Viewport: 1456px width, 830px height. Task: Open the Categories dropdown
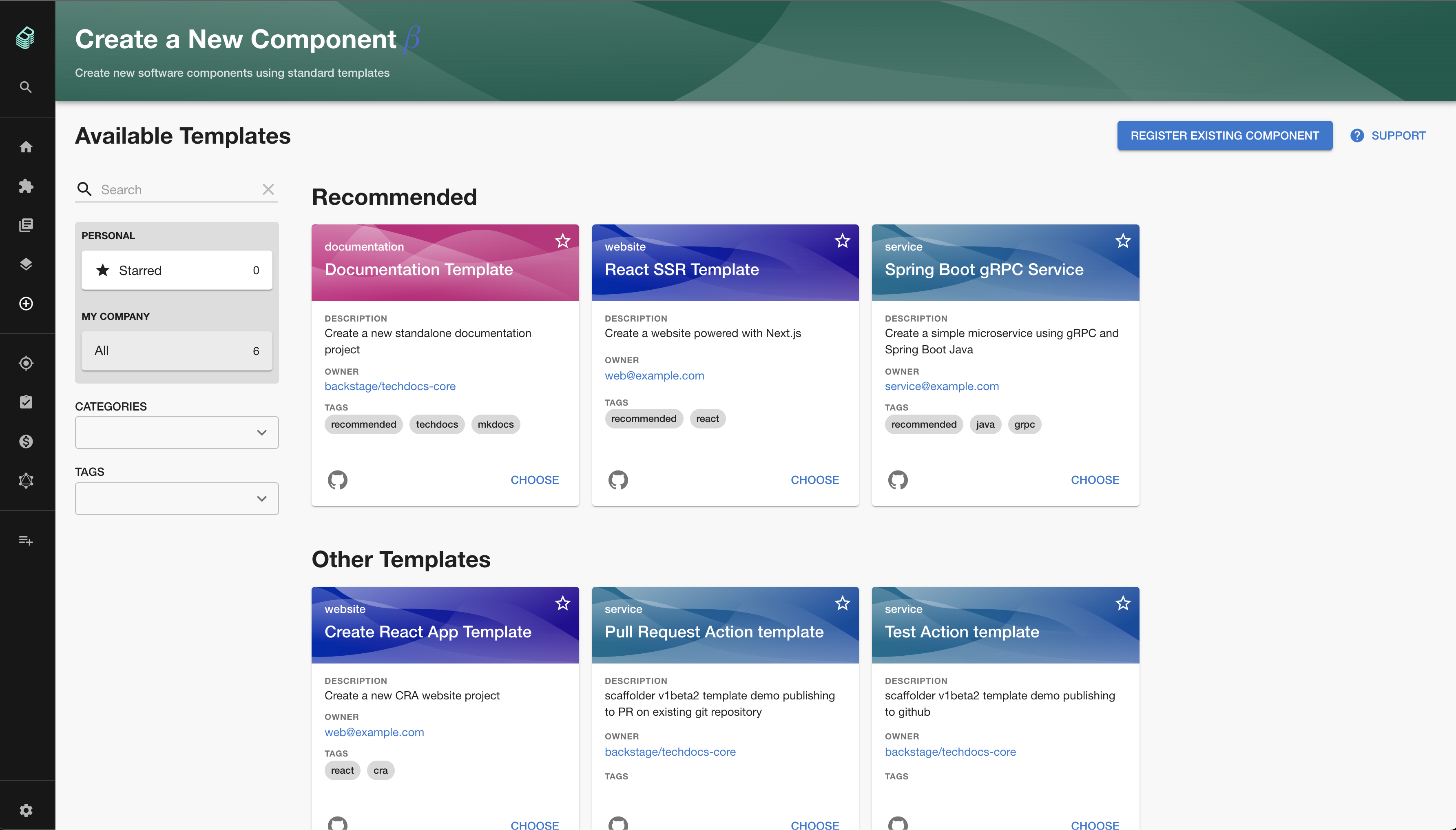[x=176, y=432]
